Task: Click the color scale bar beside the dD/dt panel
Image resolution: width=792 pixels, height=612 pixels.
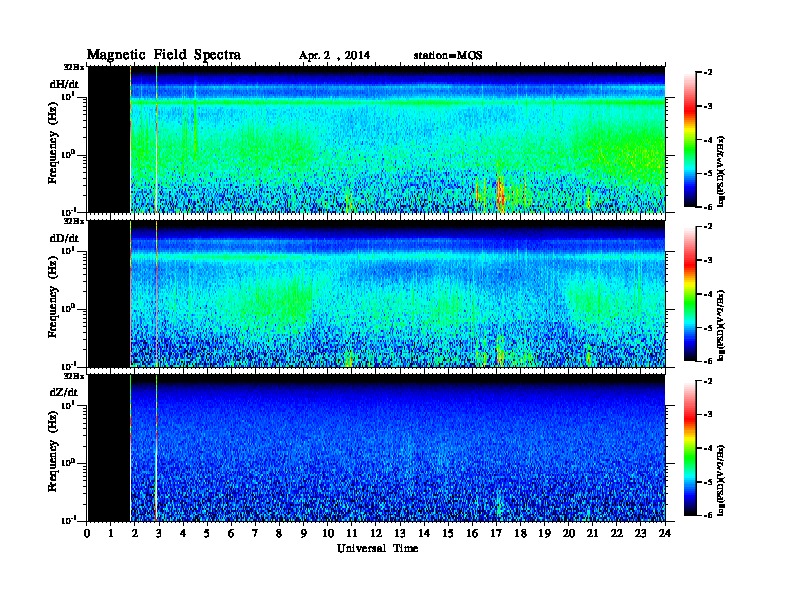Action: pos(690,294)
